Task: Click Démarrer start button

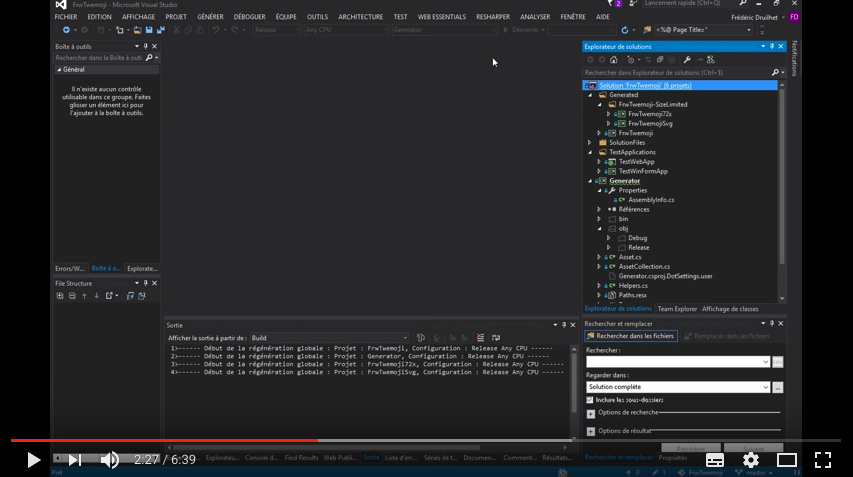Action: tap(523, 30)
